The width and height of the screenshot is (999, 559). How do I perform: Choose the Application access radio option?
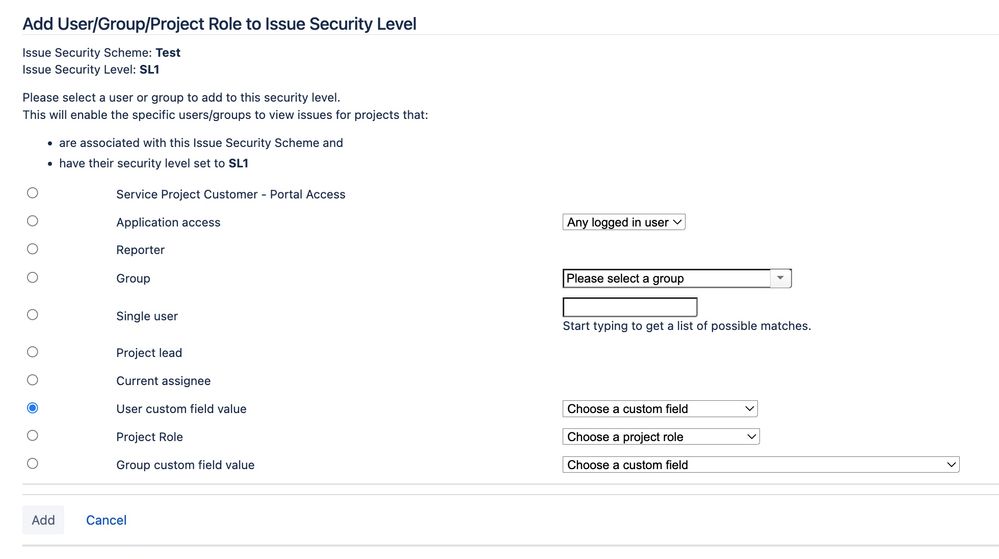[33, 221]
